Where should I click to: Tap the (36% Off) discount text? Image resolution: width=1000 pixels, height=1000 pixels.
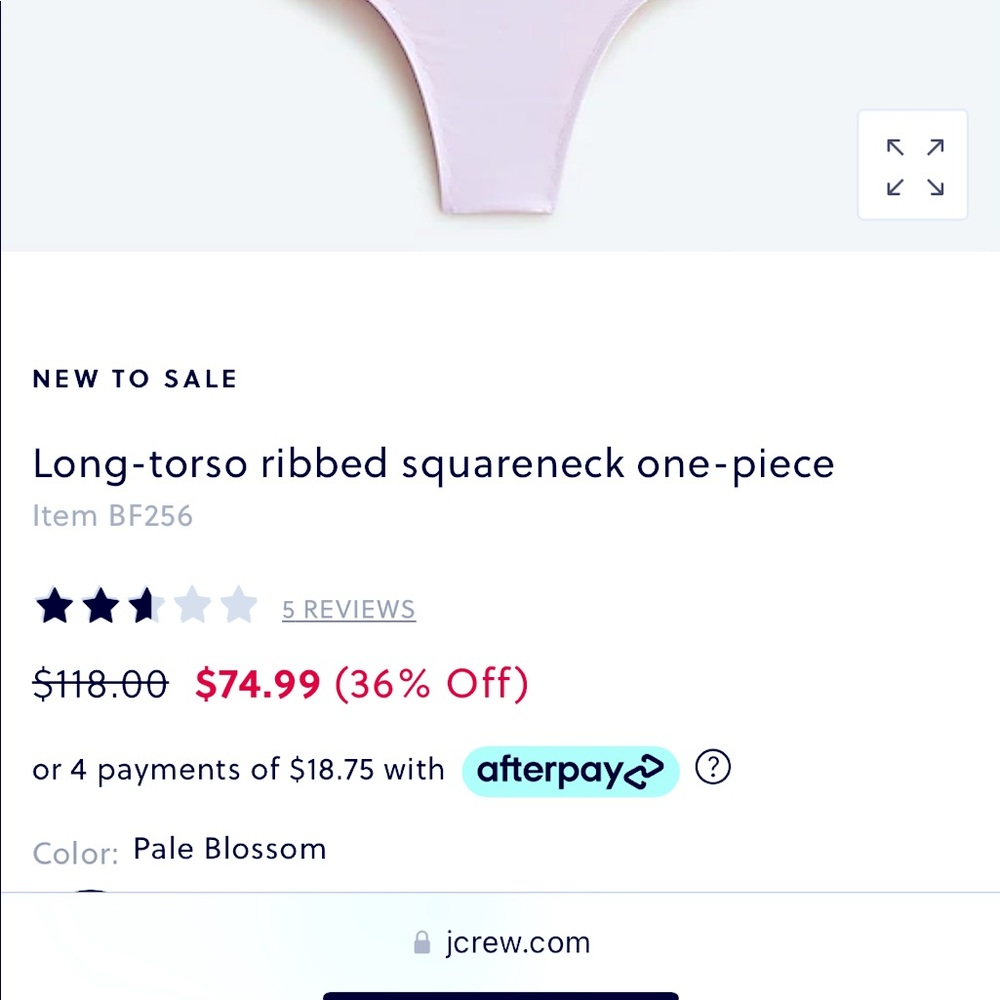(x=432, y=684)
